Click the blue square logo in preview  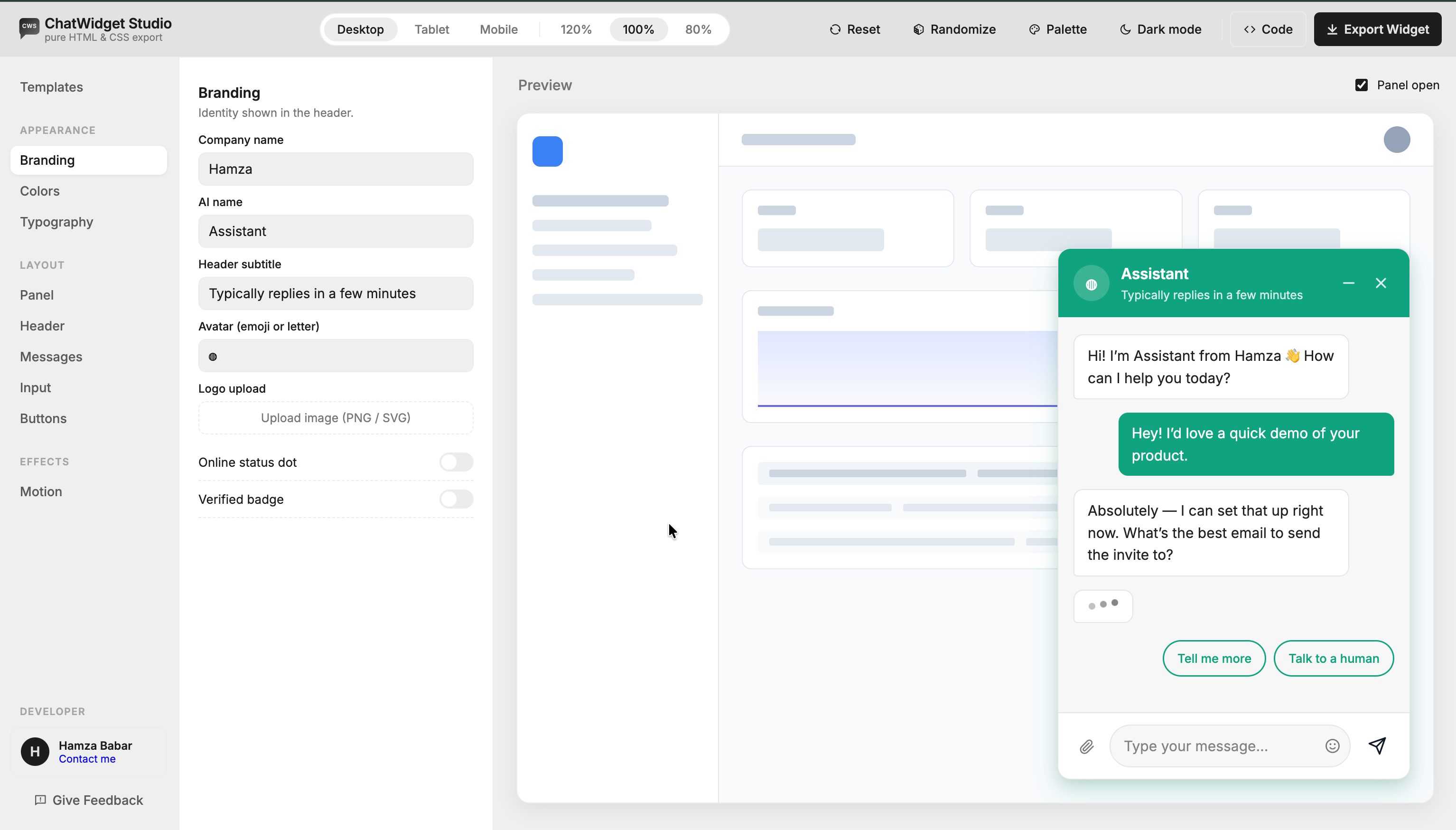click(548, 151)
